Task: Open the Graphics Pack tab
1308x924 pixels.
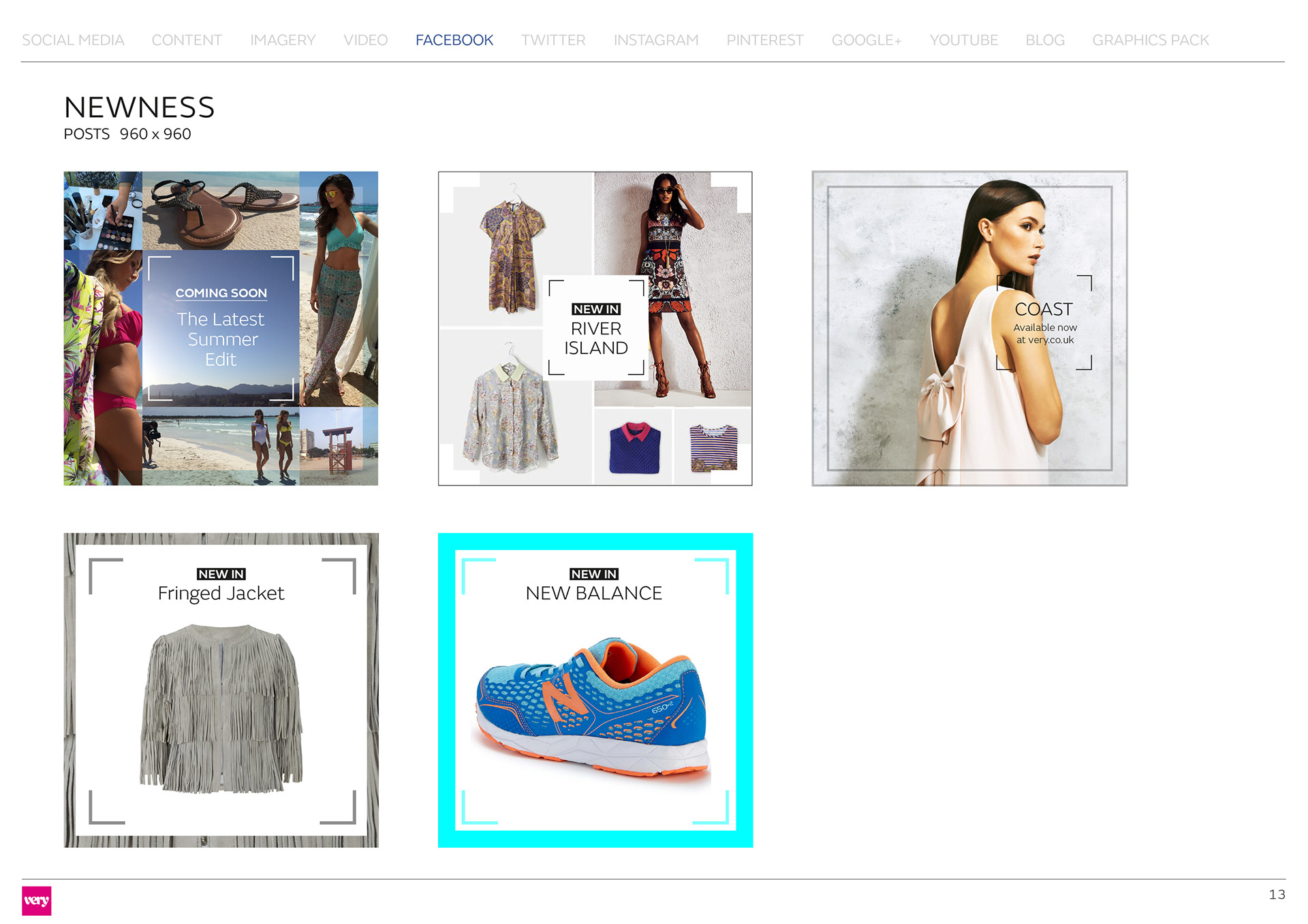Action: click(1151, 40)
